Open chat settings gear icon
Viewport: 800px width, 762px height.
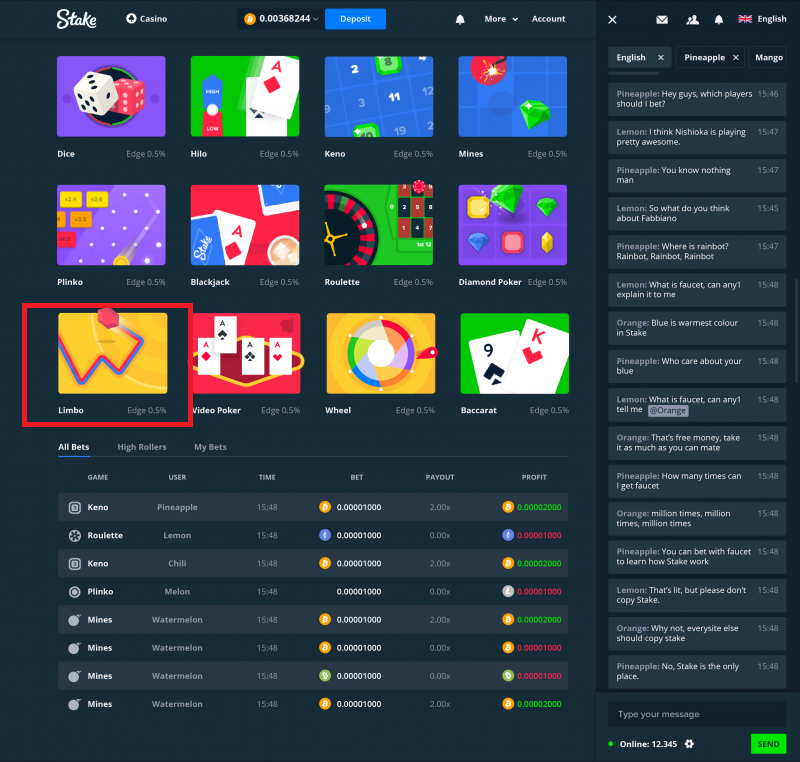689,744
